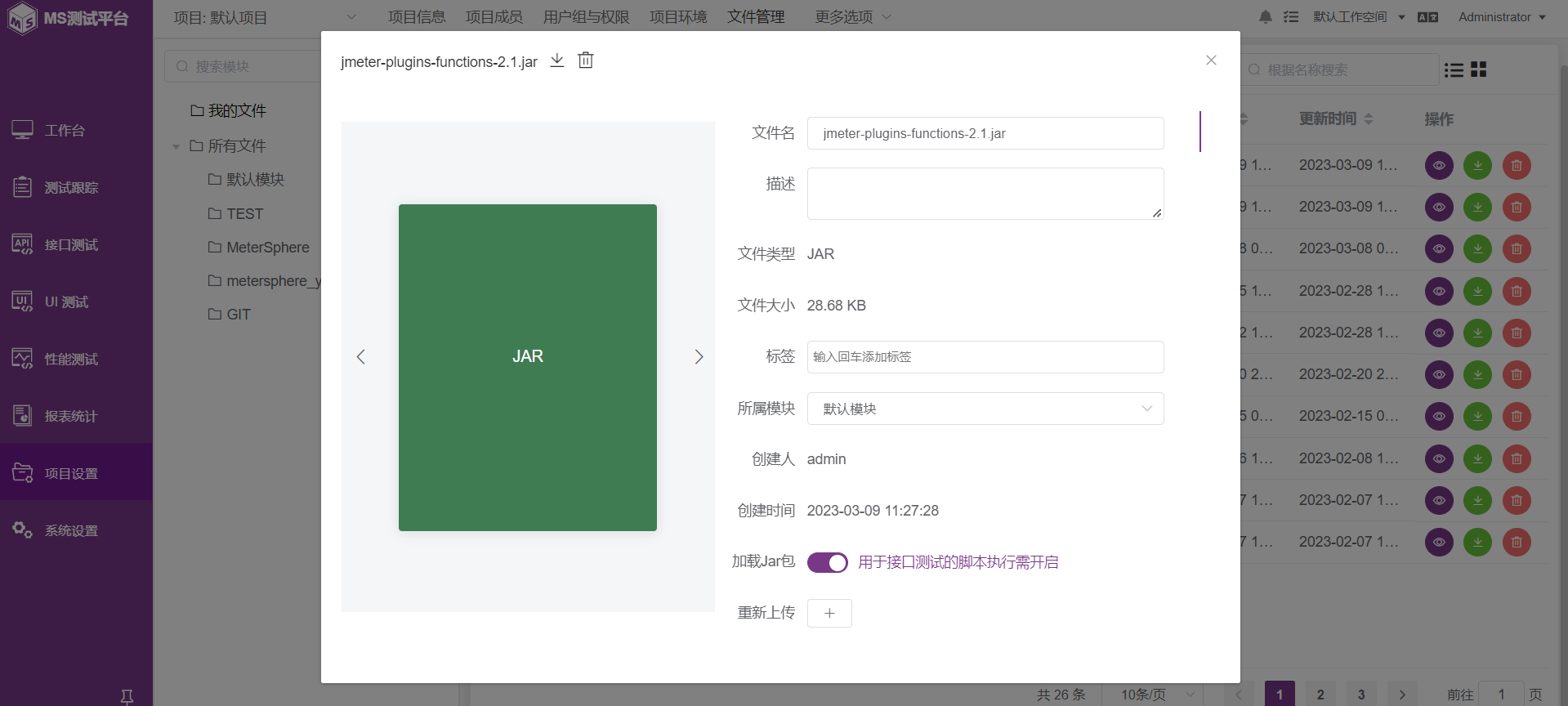Switch to 项目环境 tab
The width and height of the screenshot is (1568, 706).
(x=678, y=17)
